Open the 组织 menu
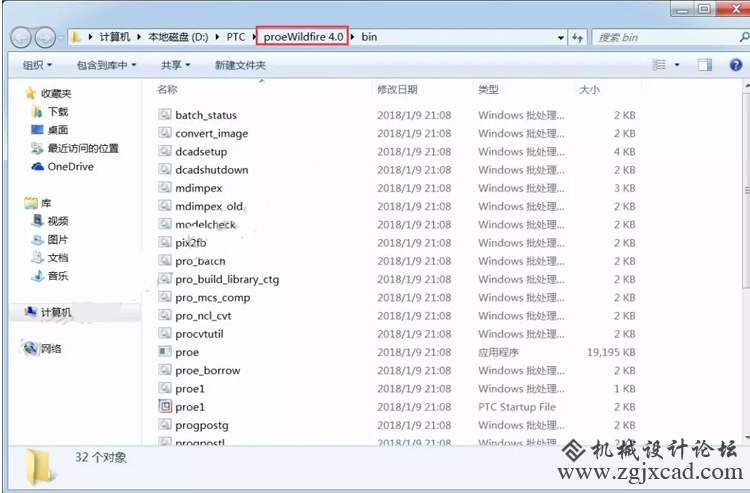 click(37, 65)
